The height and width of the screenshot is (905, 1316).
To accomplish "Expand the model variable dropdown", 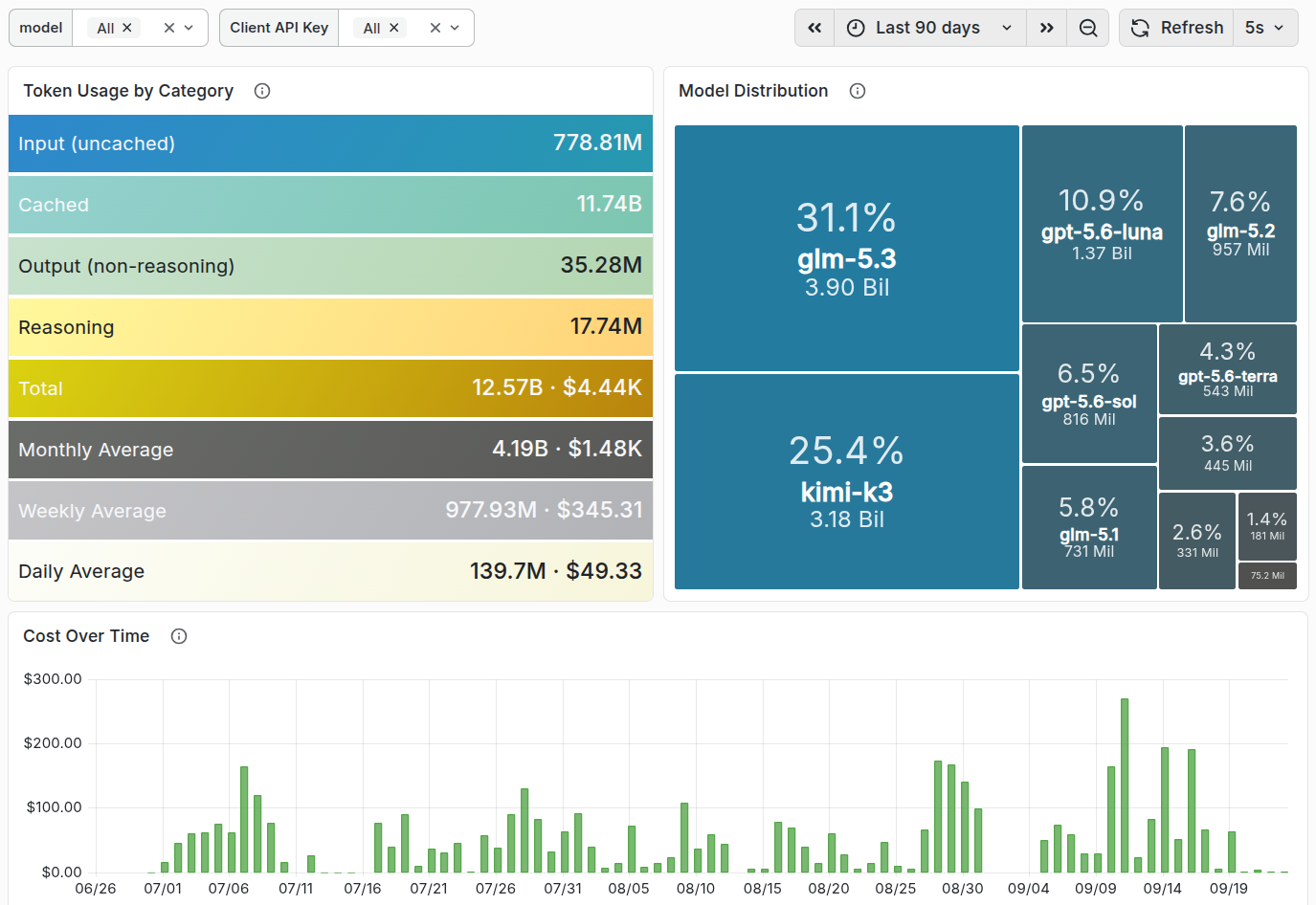I will [x=189, y=28].
